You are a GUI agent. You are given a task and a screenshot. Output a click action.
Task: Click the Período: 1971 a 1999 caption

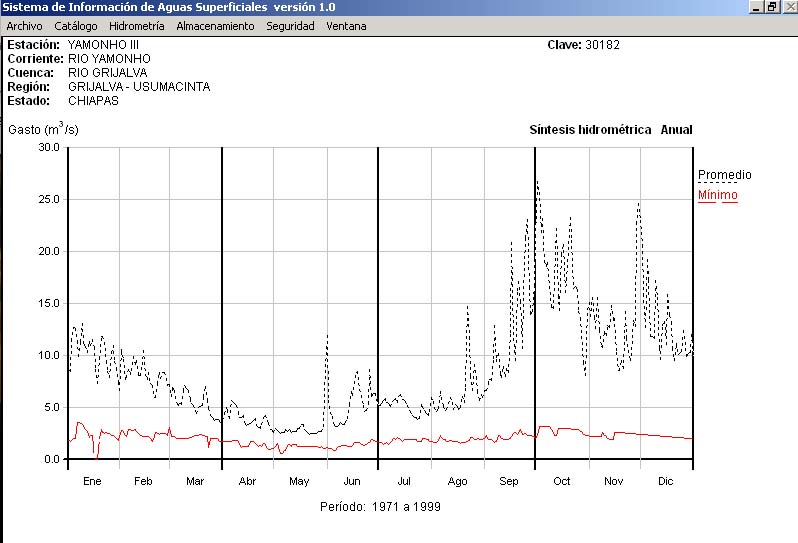[x=380, y=507]
